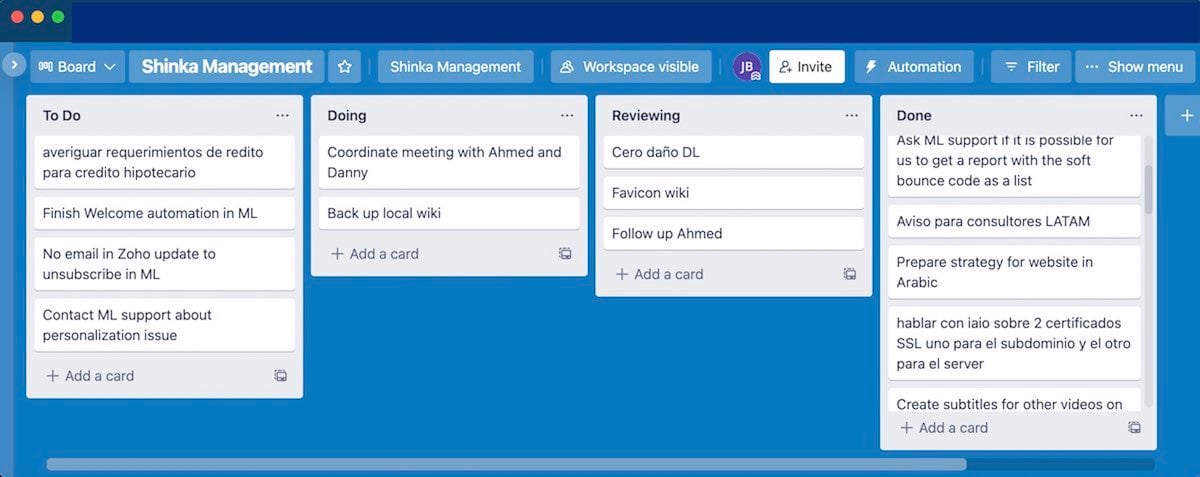
Task: Open Contact ML support personalization card
Action: [x=165, y=325]
